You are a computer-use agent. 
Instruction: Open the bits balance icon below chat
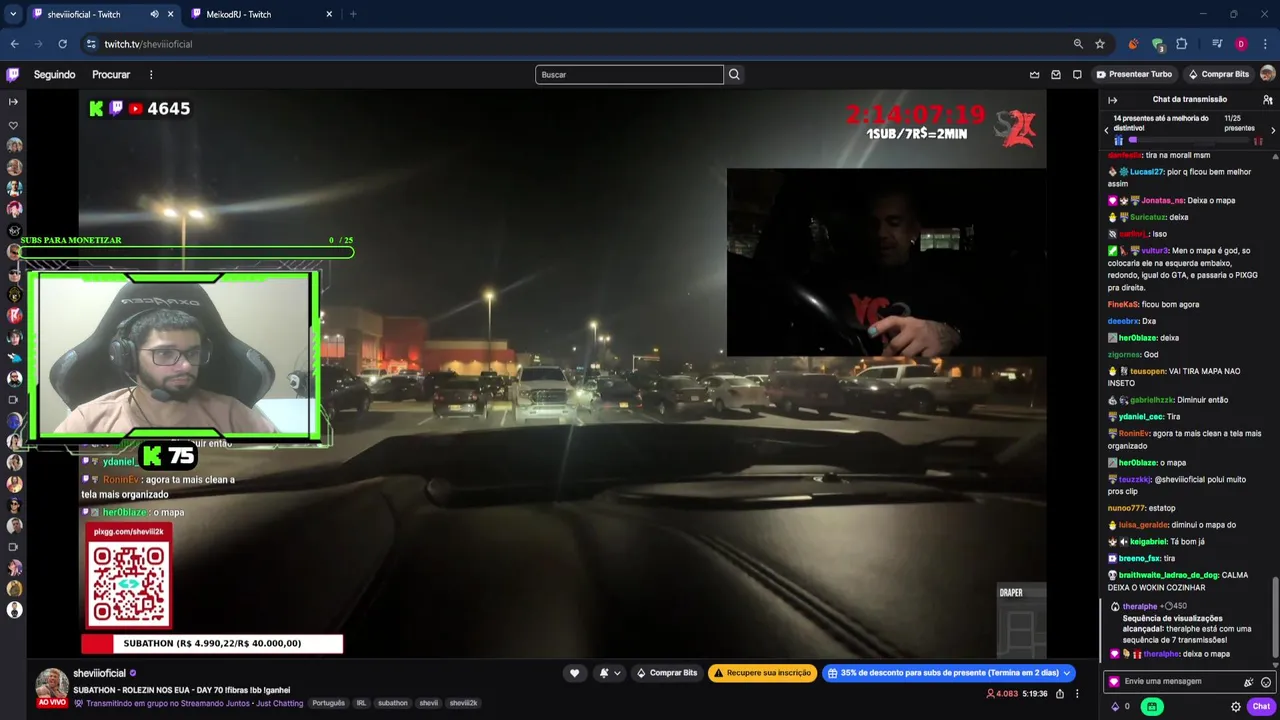pyautogui.click(x=1116, y=706)
